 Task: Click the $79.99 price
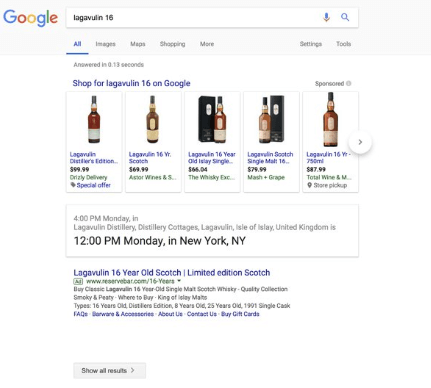coord(257,169)
